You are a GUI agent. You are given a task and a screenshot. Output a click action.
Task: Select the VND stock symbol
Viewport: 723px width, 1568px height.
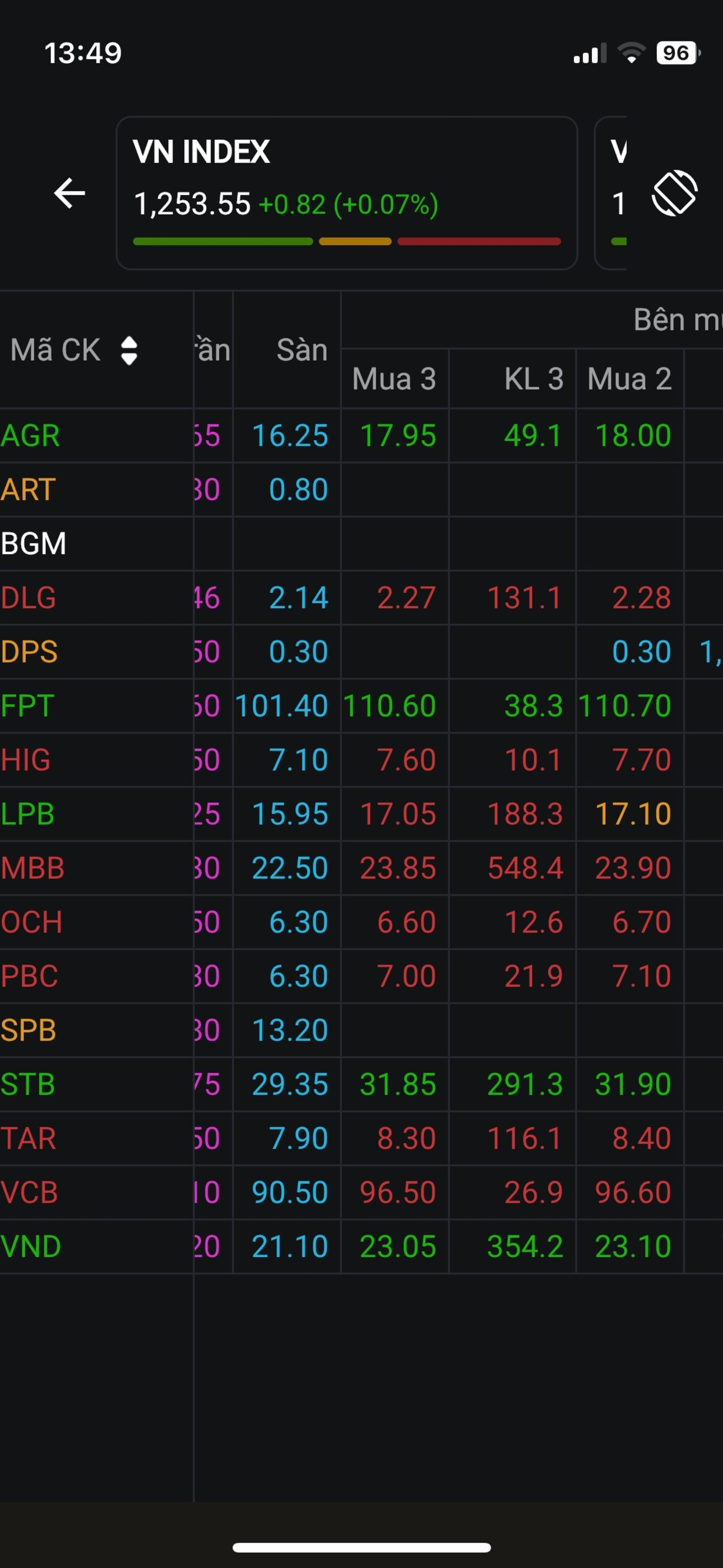(31, 1247)
